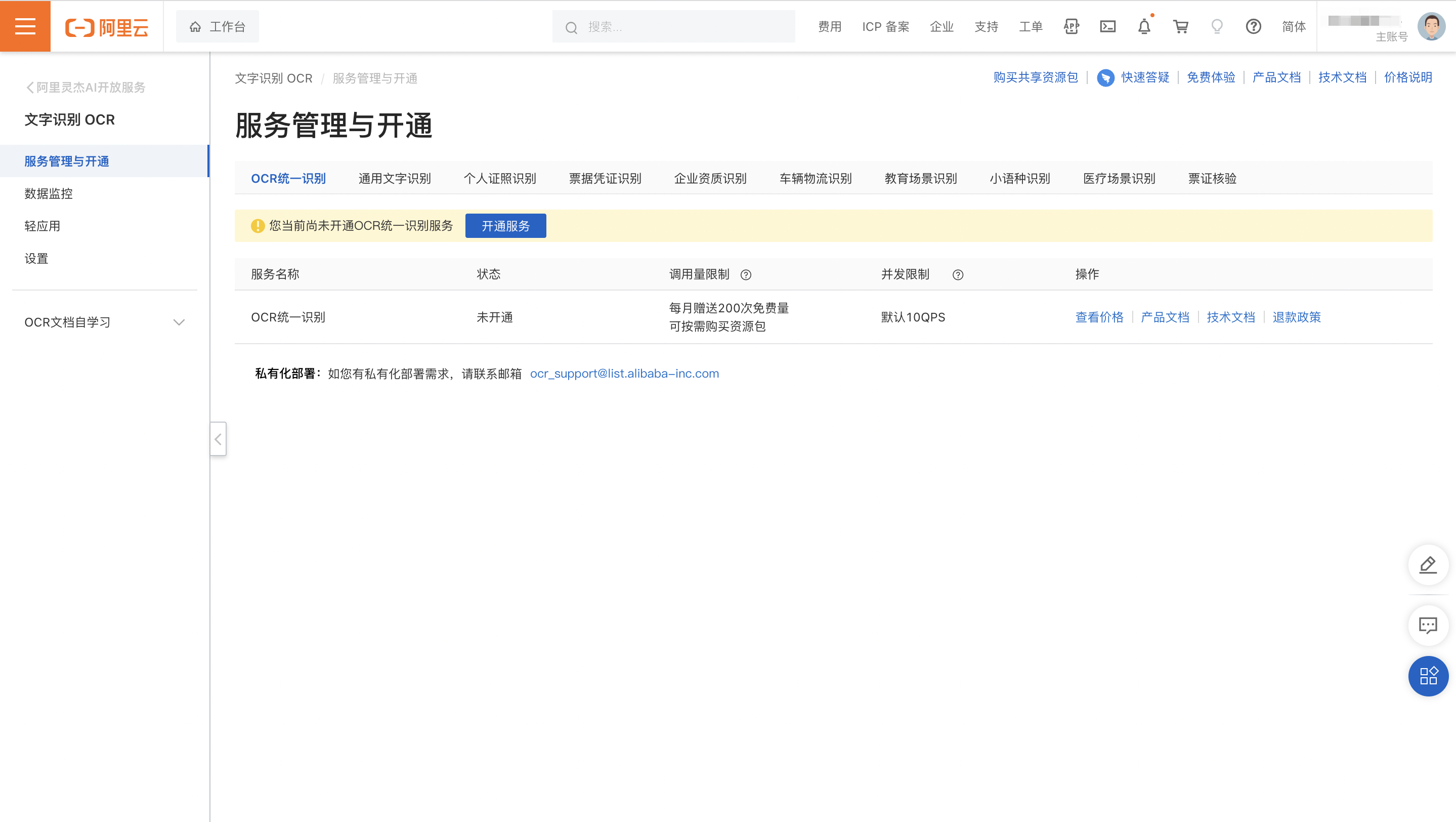Switch language via 简体
The width and height of the screenshot is (1456, 822).
tap(1294, 26)
